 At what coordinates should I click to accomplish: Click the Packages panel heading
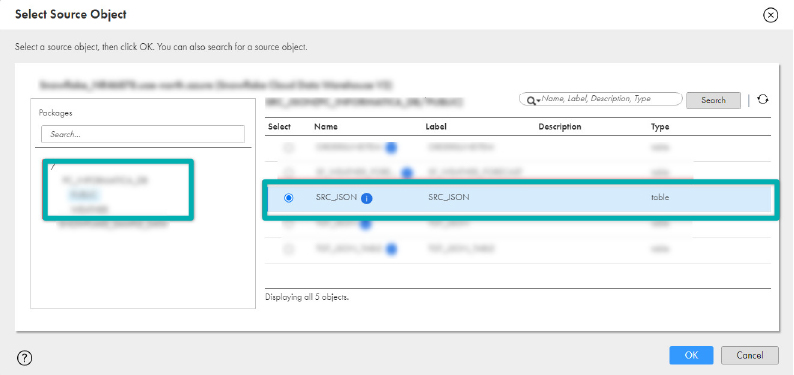pyautogui.click(x=55, y=113)
